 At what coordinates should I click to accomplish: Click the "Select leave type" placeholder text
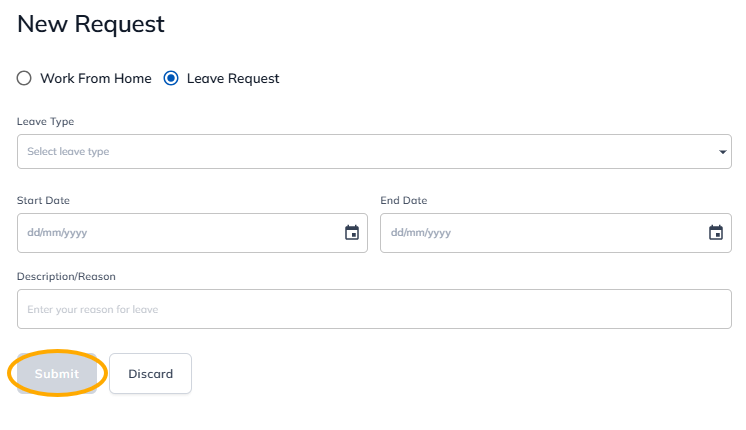pyautogui.click(x=68, y=152)
